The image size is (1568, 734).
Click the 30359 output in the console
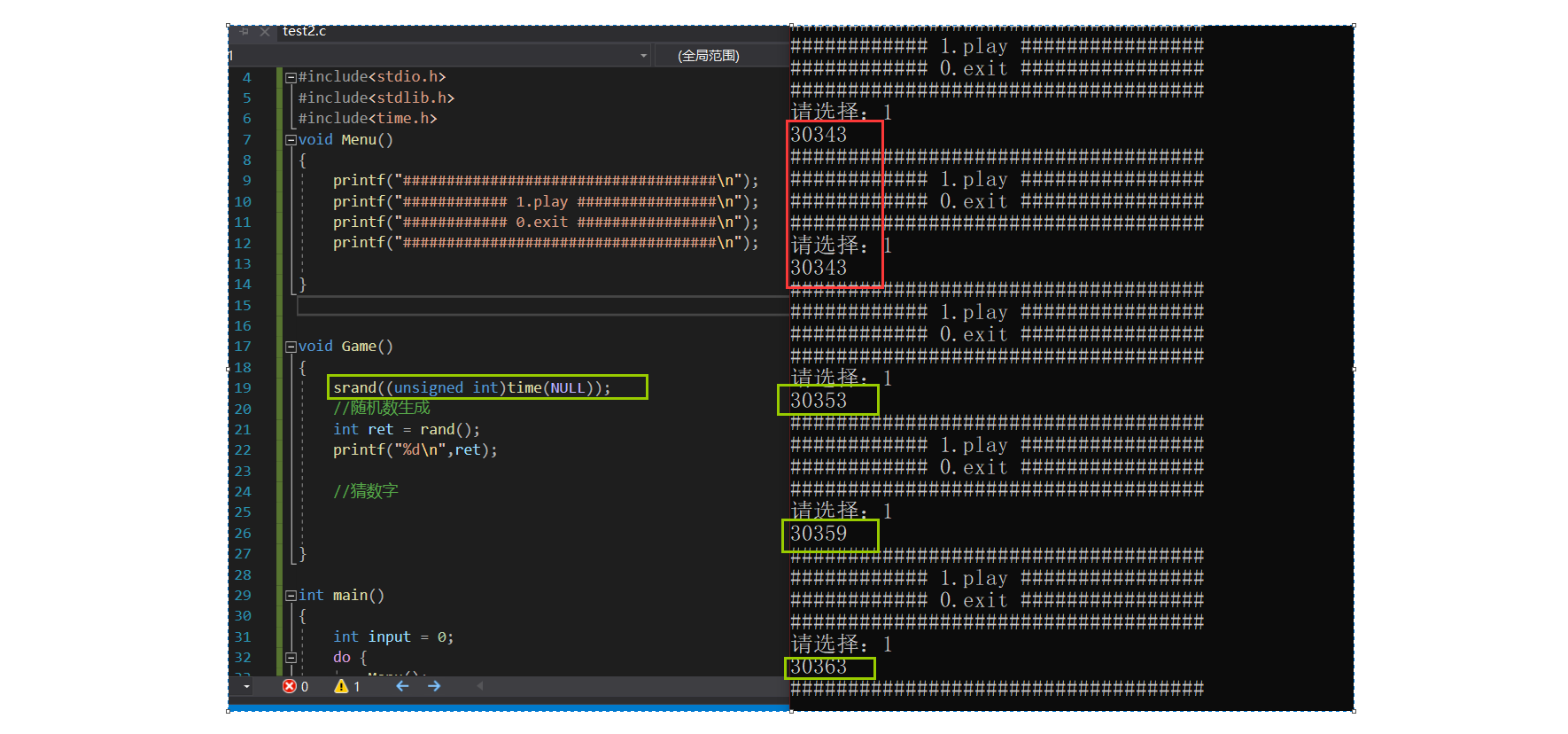click(819, 534)
